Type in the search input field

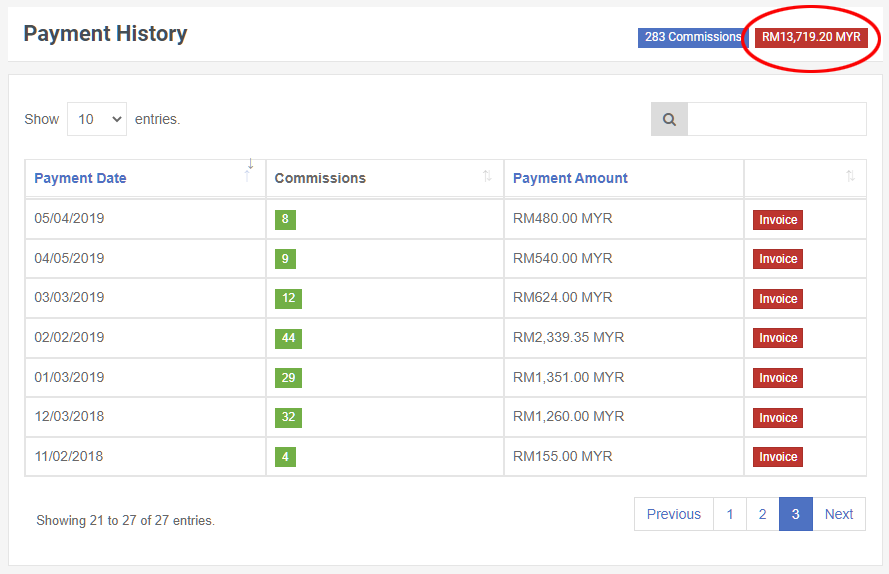point(776,119)
